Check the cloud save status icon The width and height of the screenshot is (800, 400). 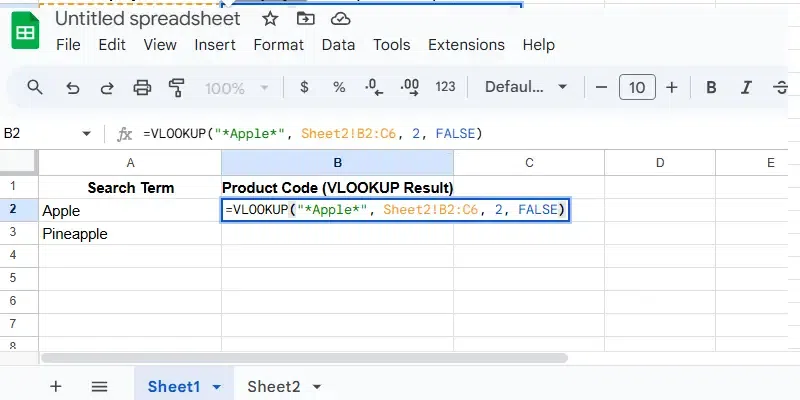pyautogui.click(x=340, y=19)
